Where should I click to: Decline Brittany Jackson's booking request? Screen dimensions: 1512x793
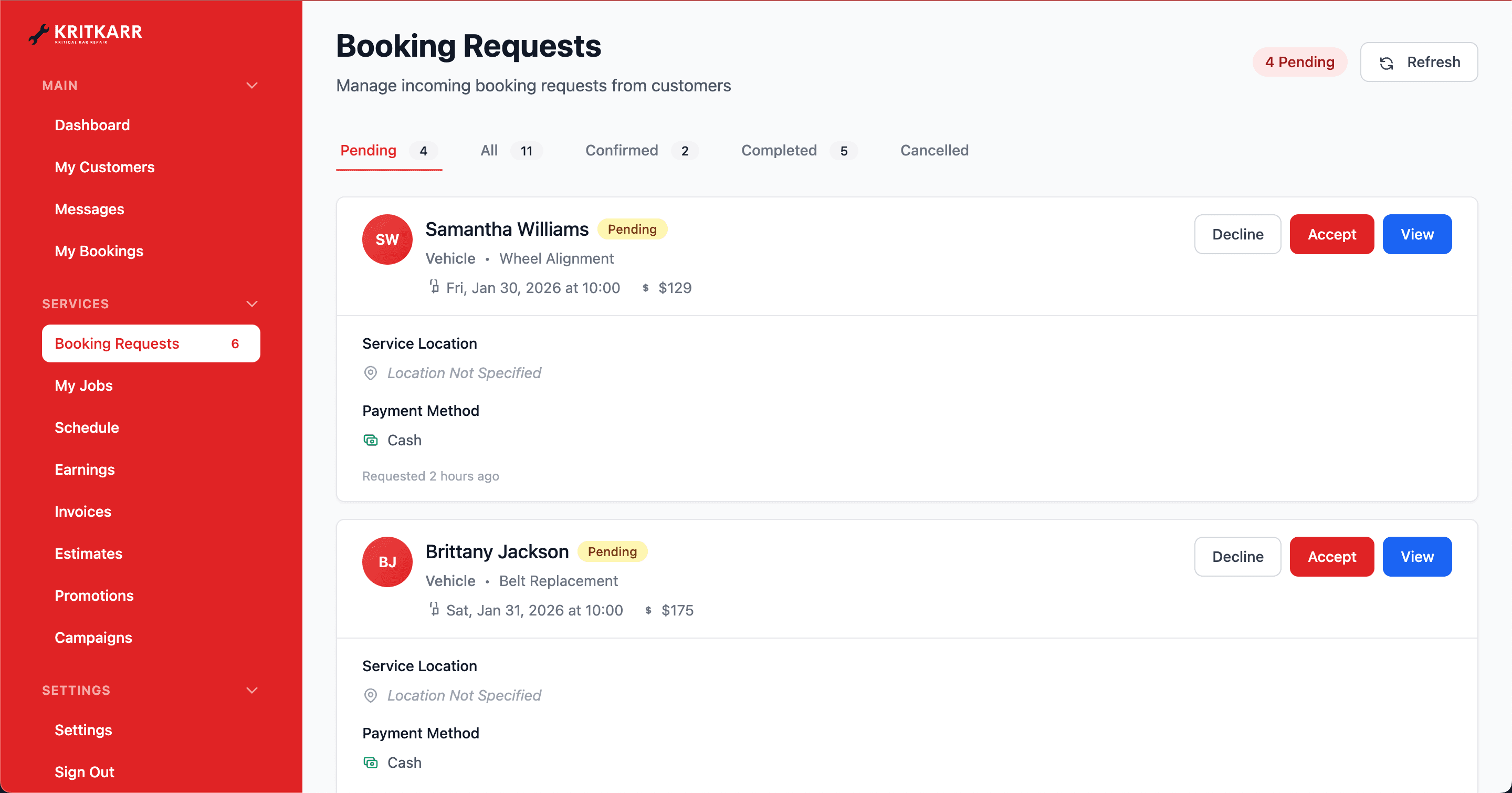coord(1237,557)
